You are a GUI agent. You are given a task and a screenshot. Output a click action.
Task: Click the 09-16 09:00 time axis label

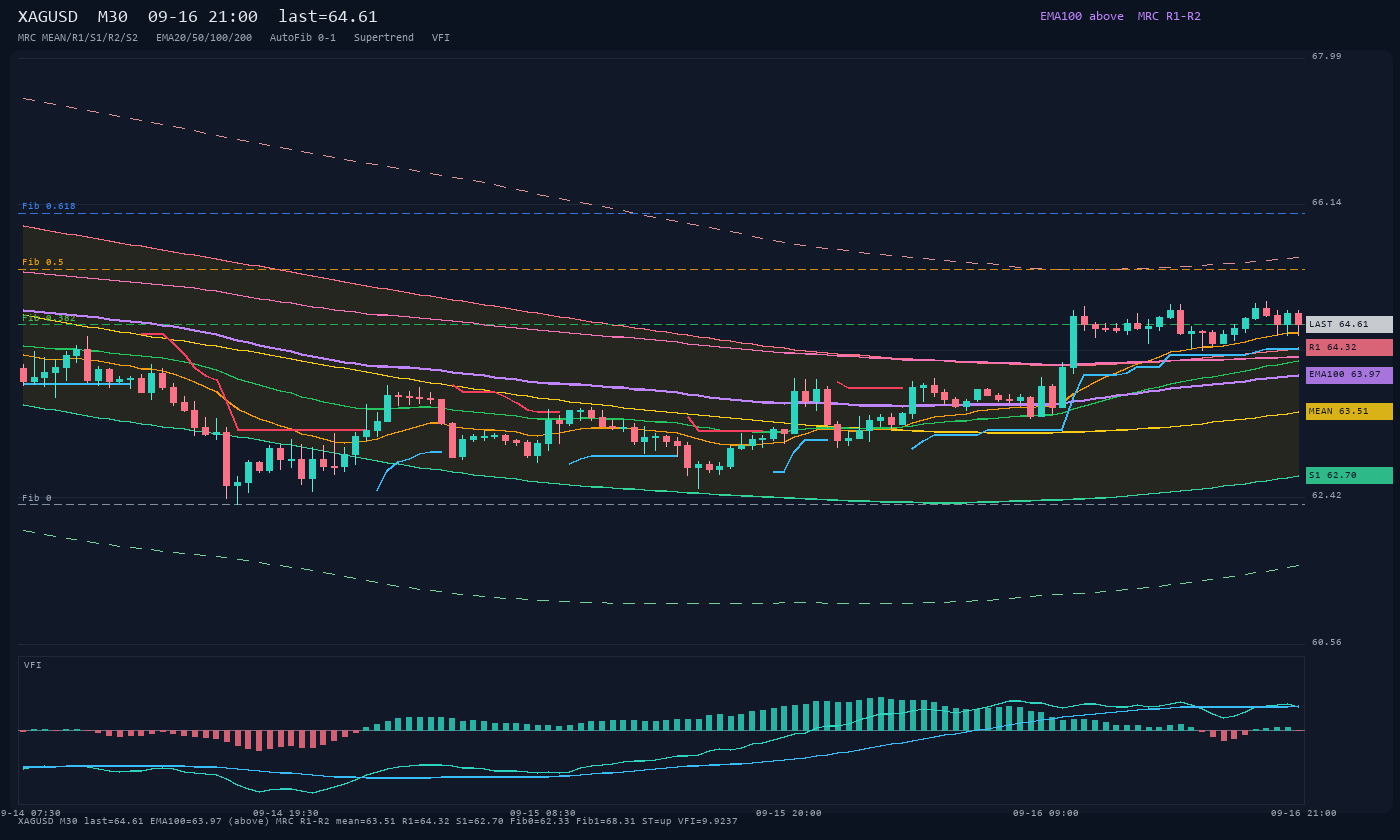coord(1046,813)
